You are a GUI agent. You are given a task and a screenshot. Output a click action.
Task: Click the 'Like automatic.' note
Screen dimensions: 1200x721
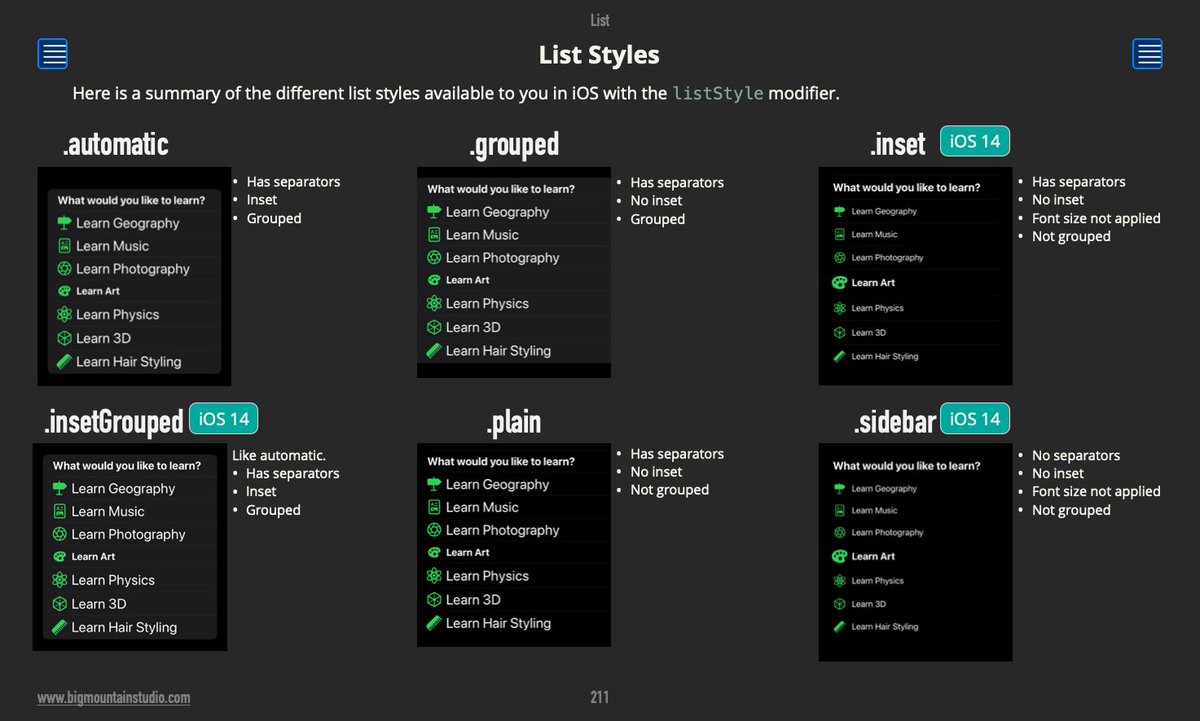(279, 455)
